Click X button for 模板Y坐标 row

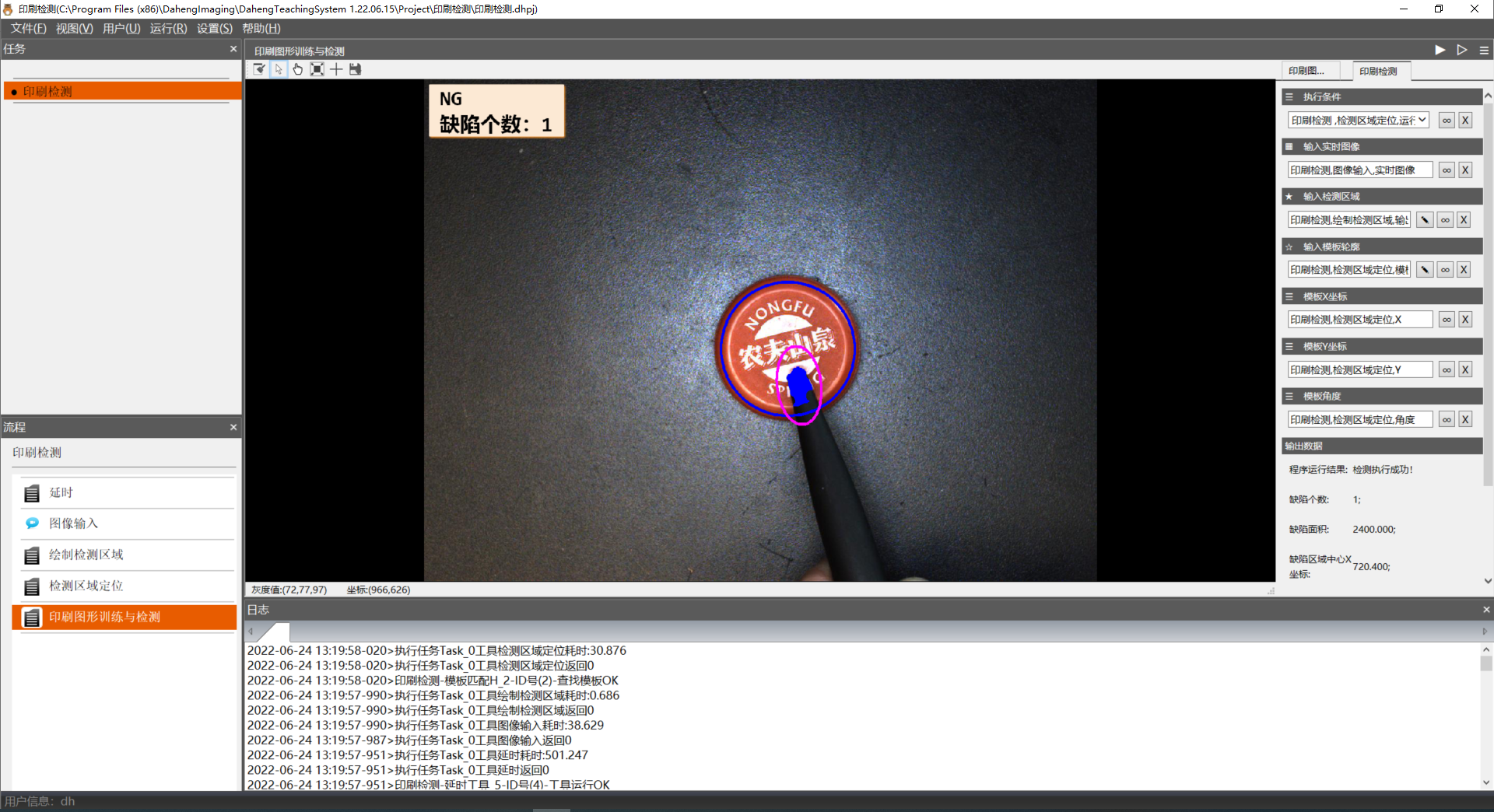point(1465,370)
